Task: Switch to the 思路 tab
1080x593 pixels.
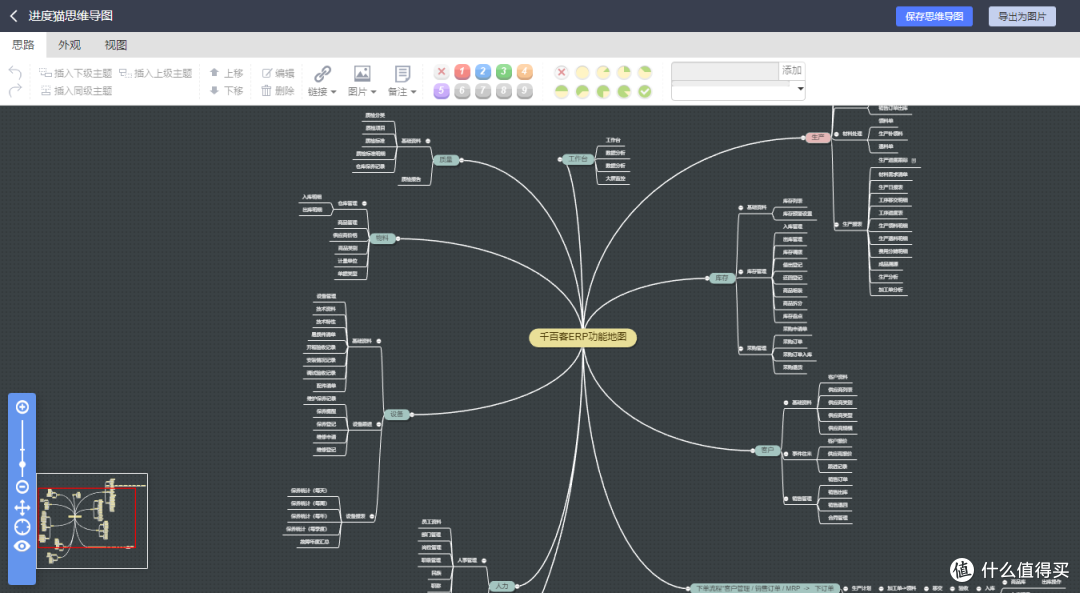Action: point(23,45)
